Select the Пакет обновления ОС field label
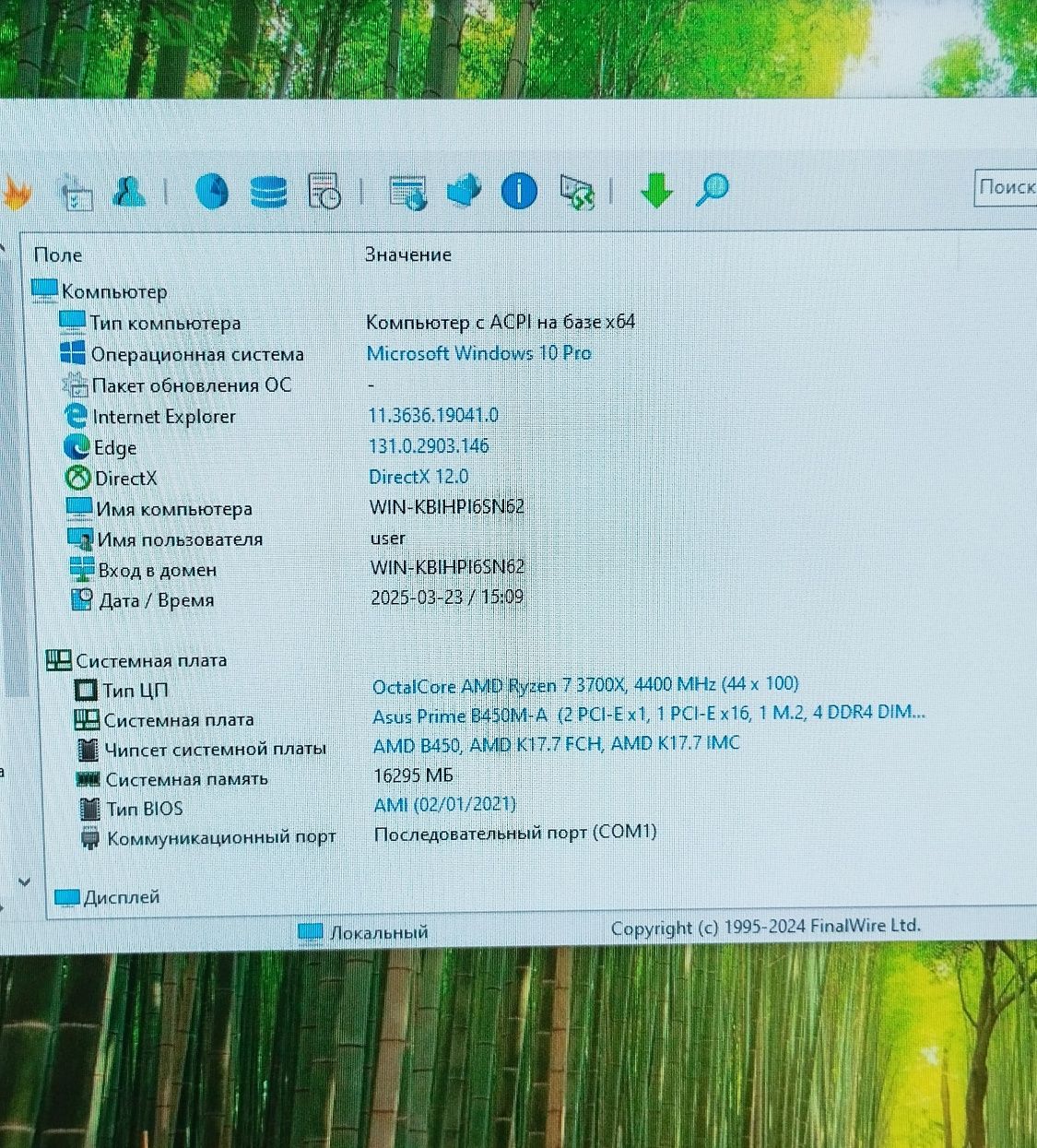Viewport: 1037px width, 1148px height. point(192,385)
